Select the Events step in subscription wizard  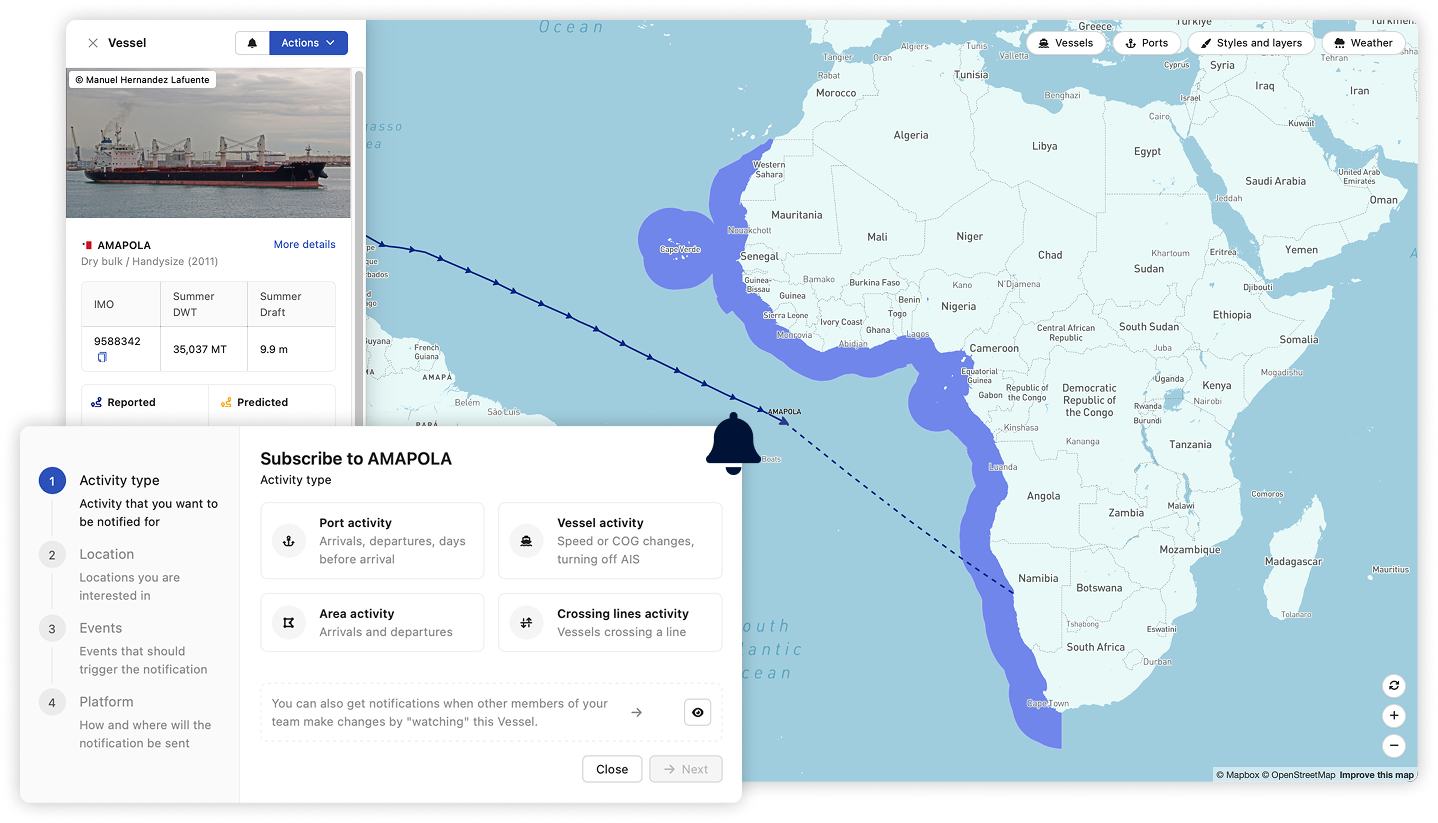100,627
